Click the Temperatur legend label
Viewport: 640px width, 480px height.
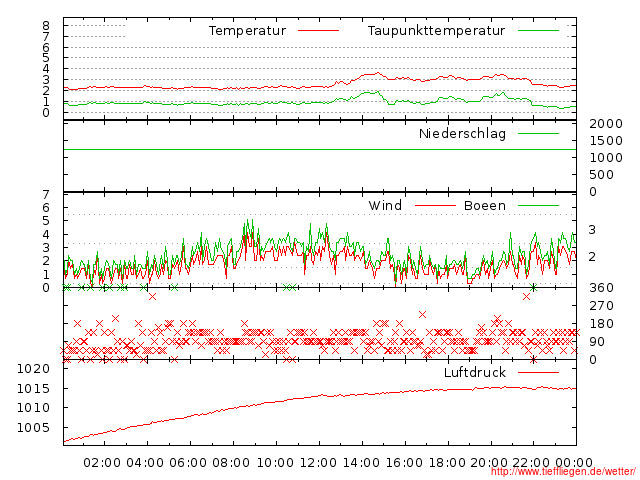click(247, 31)
